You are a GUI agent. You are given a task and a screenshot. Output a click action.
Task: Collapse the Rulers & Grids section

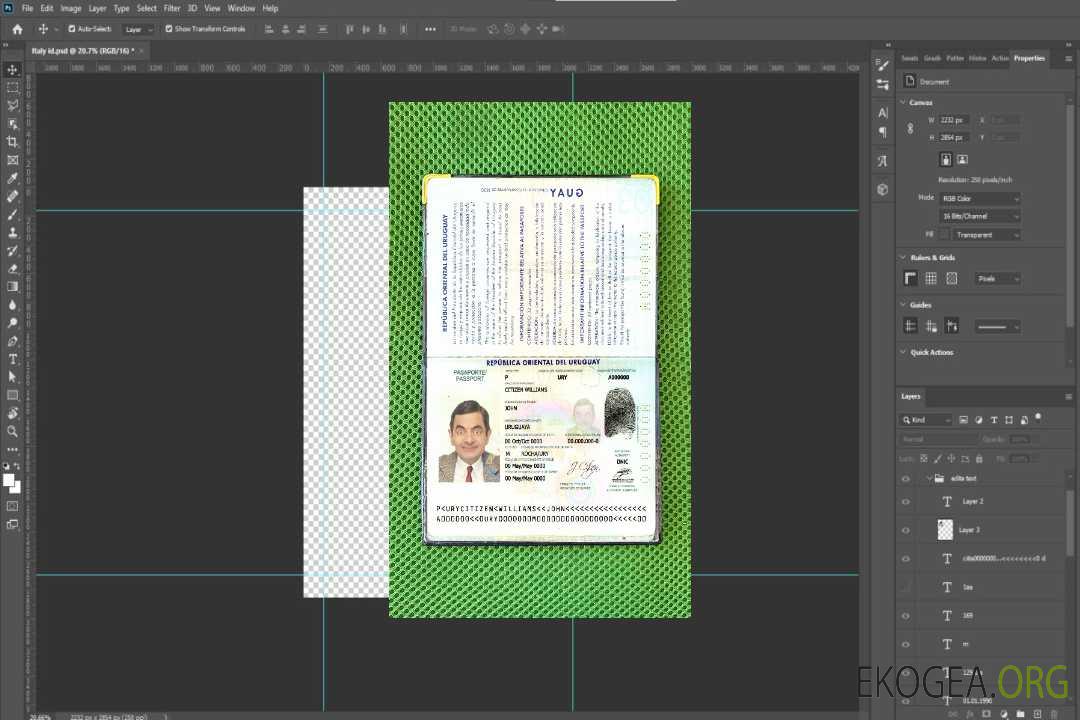pyautogui.click(x=903, y=257)
